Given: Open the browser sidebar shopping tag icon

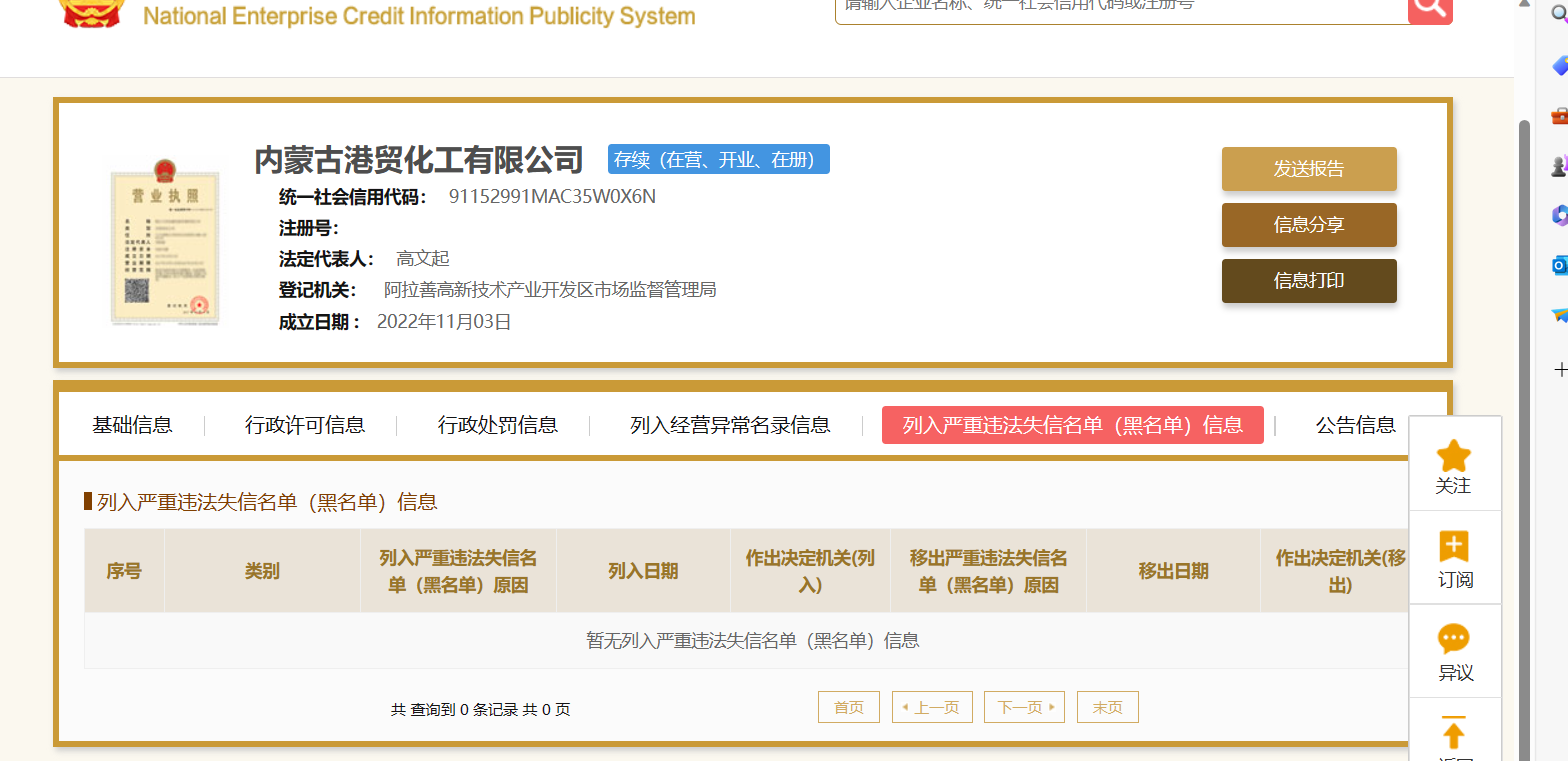Looking at the screenshot, I should (x=1558, y=66).
